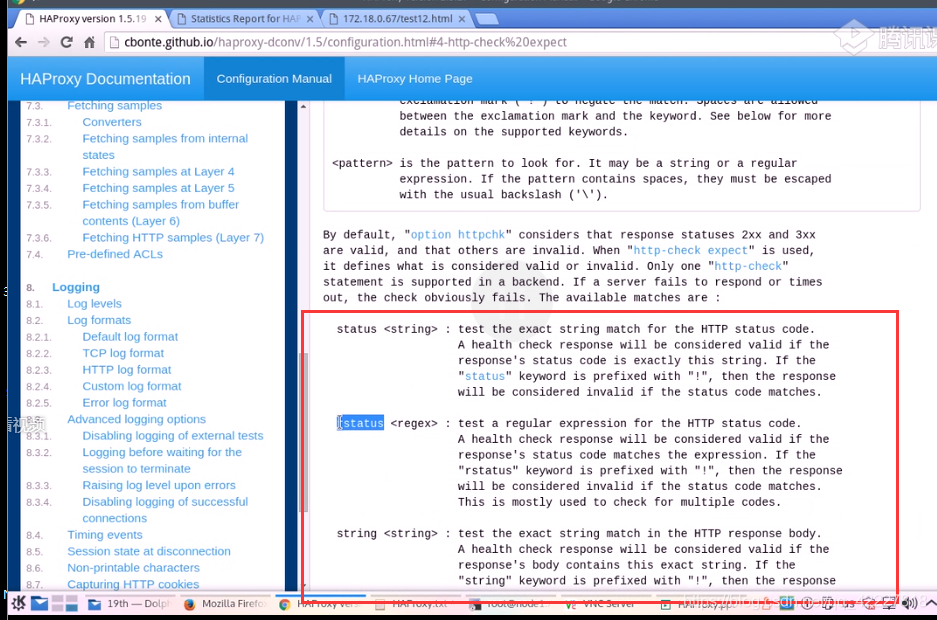This screenshot has width=937, height=620.
Task: Open Fetching HTTP samples (Layer 7)
Action: point(173,238)
